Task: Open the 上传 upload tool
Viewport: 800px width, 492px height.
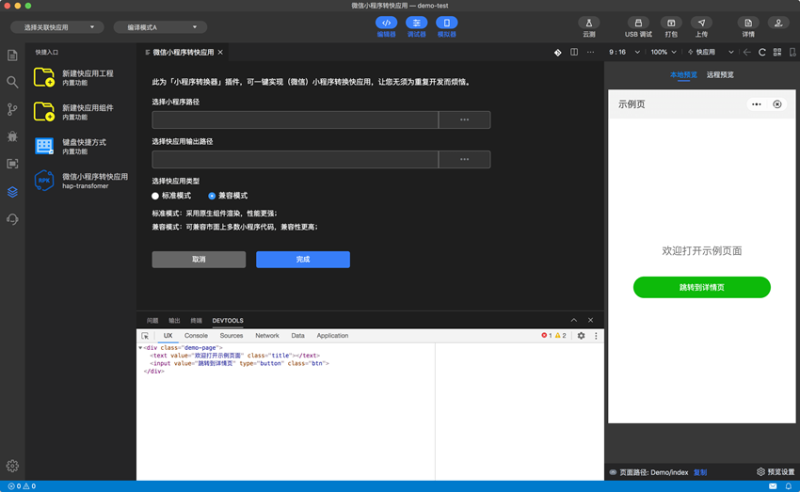Action: [702, 27]
